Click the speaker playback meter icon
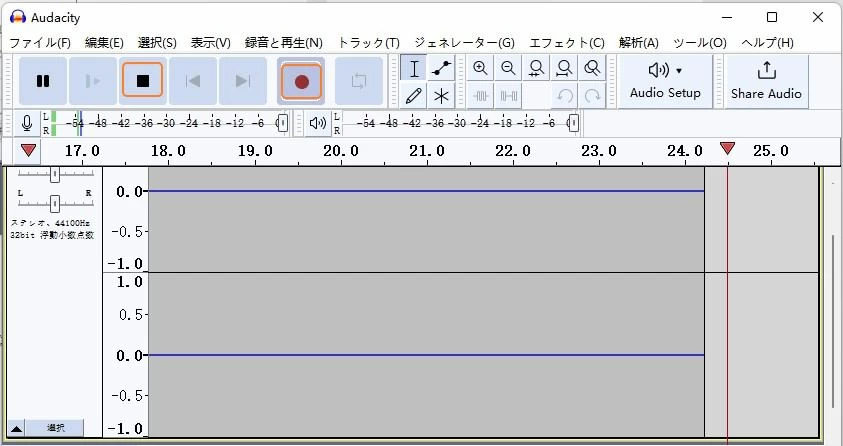 (317, 123)
